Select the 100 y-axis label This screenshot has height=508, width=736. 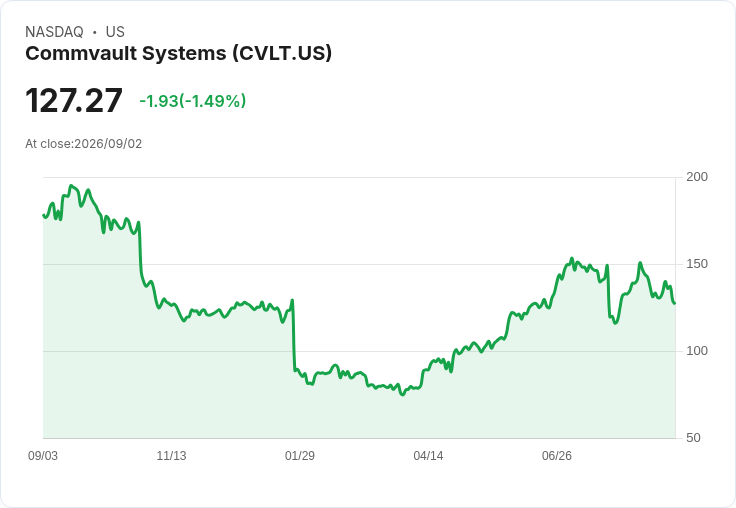pos(697,351)
